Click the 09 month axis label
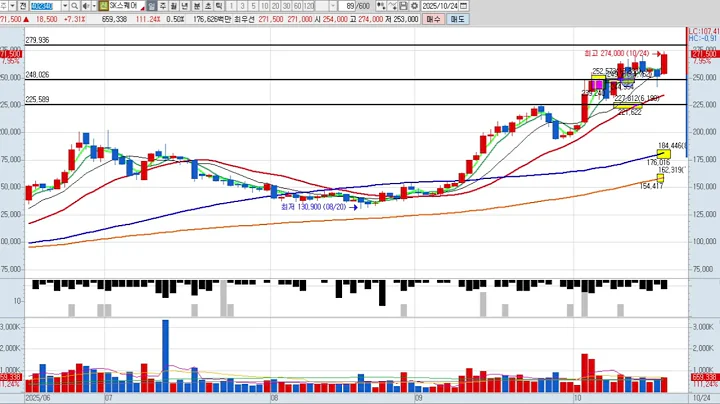This screenshot has height=404, width=720. click(x=418, y=398)
